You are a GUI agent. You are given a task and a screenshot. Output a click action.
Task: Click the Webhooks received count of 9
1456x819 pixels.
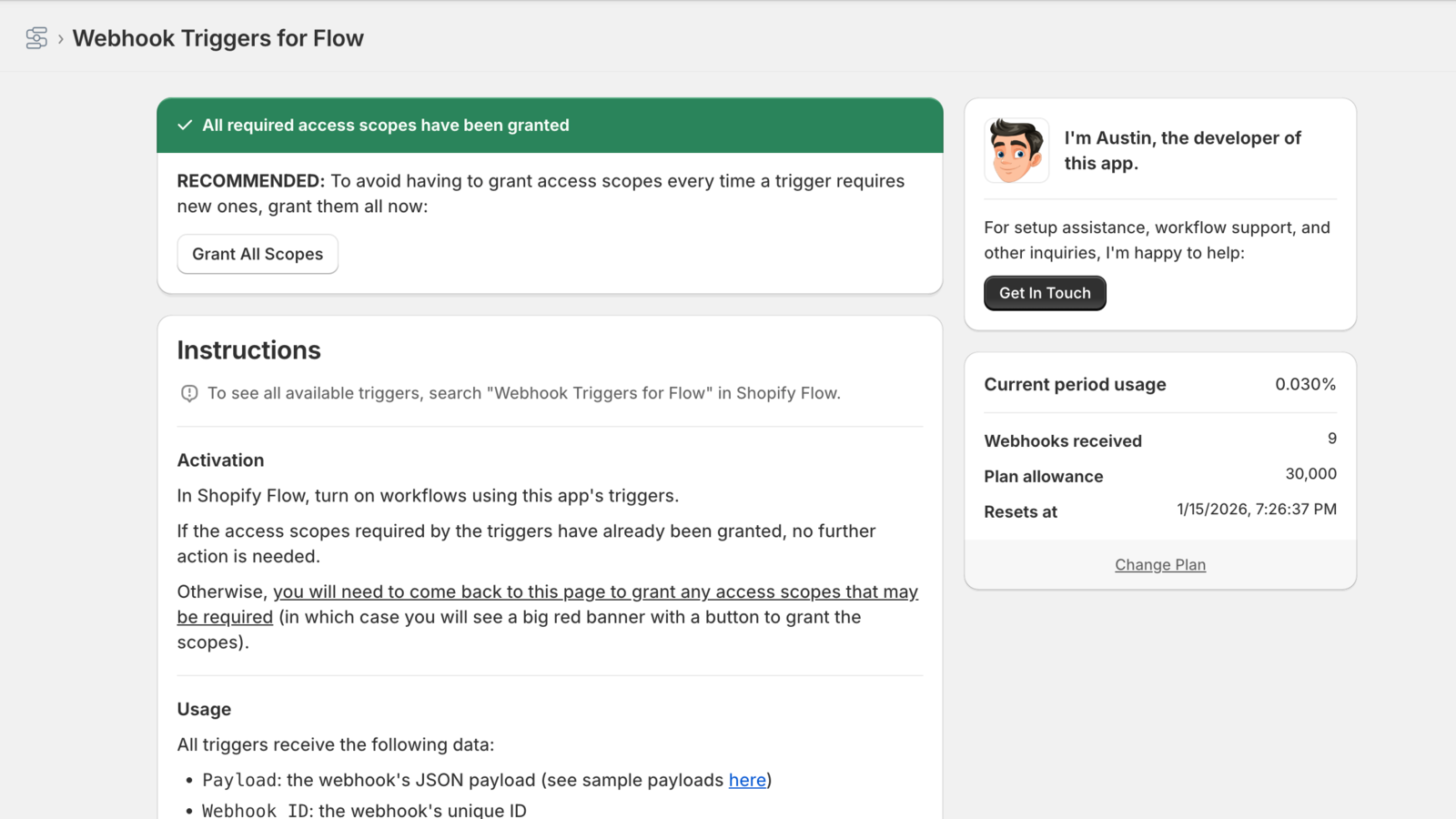[x=1331, y=438]
